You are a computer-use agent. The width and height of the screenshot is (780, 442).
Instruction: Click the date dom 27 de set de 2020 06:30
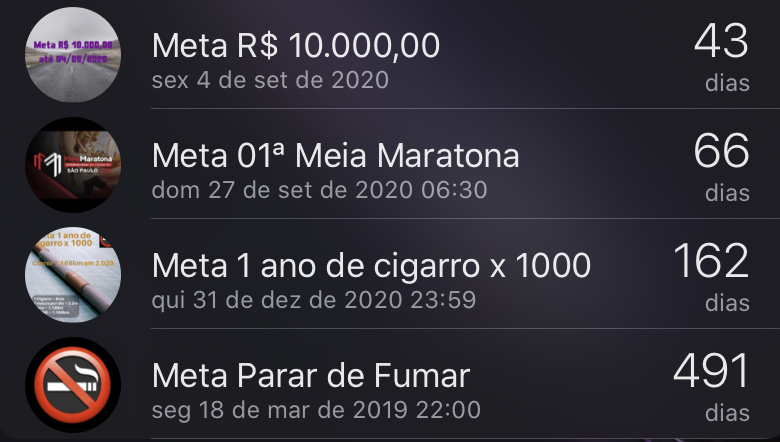[x=319, y=190]
